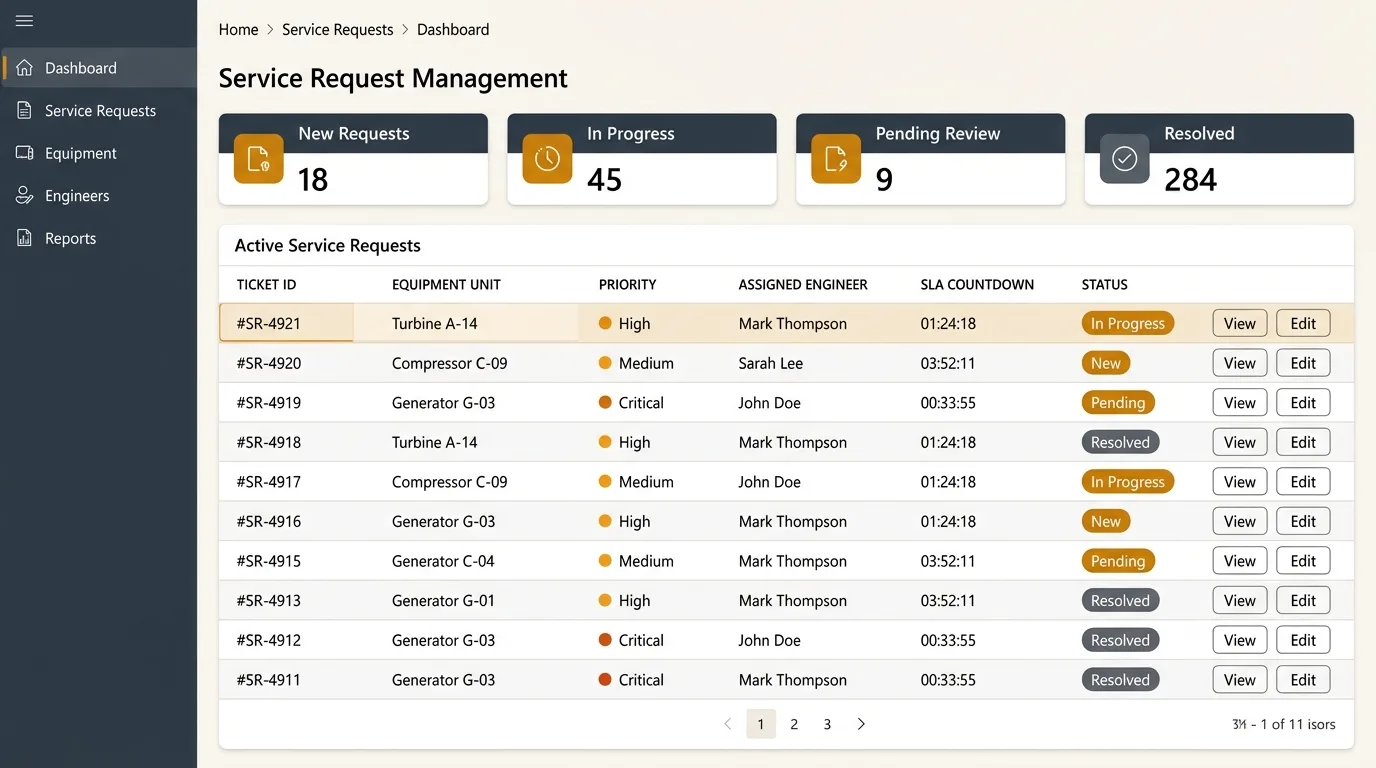Edit ticket #SR-4918

coord(1303,442)
